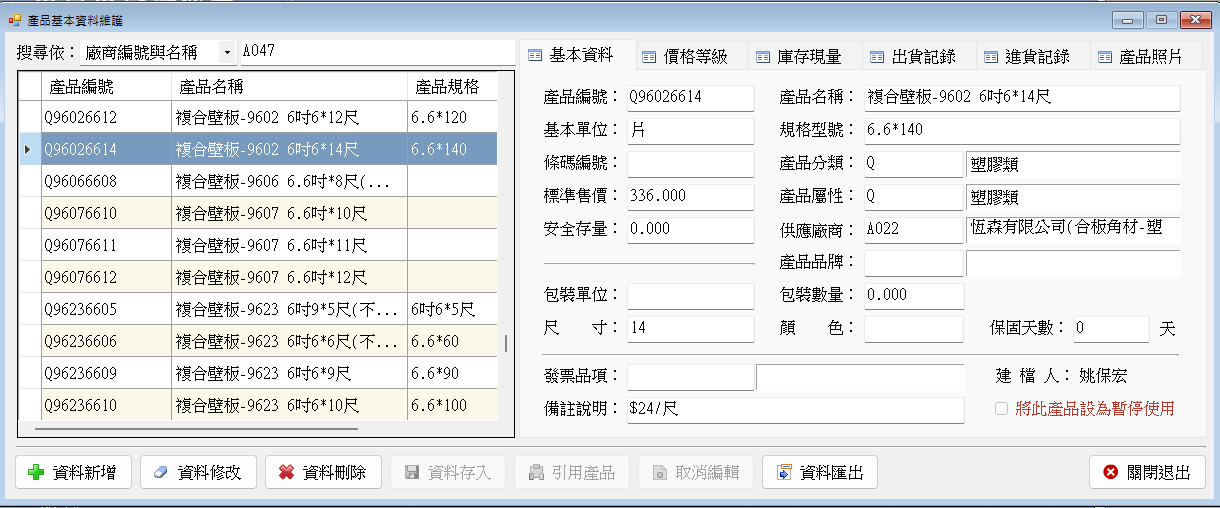Image resolution: width=1220 pixels, height=508 pixels.
Task: Click the 資料刪除 delete data button
Action: point(323,472)
